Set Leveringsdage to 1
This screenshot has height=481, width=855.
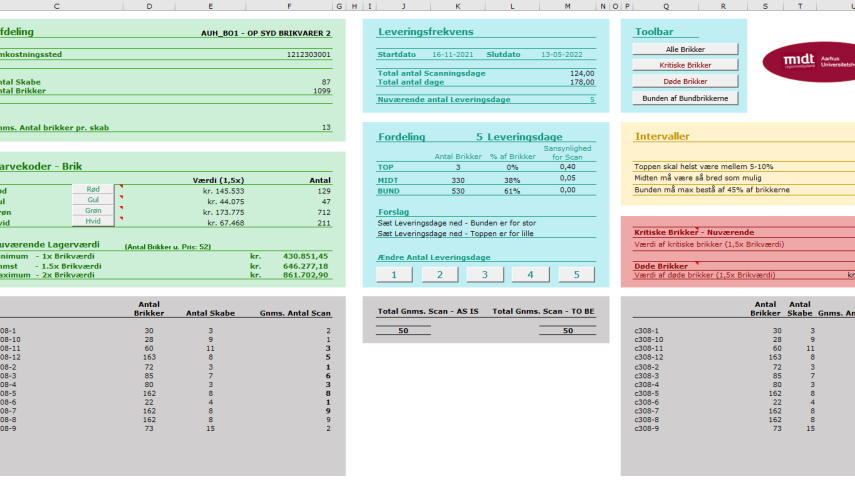pyautogui.click(x=394, y=275)
